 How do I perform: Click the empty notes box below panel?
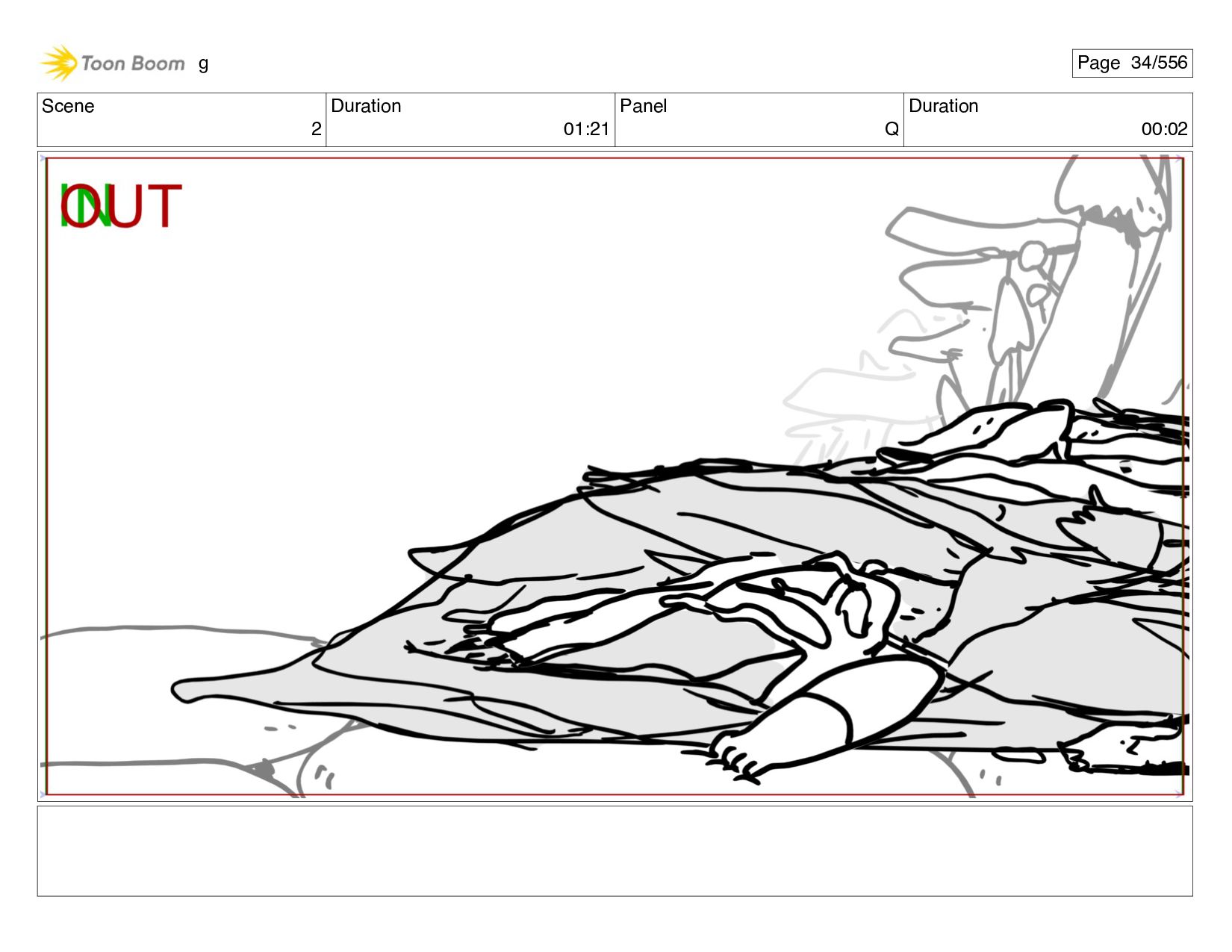coord(615,850)
